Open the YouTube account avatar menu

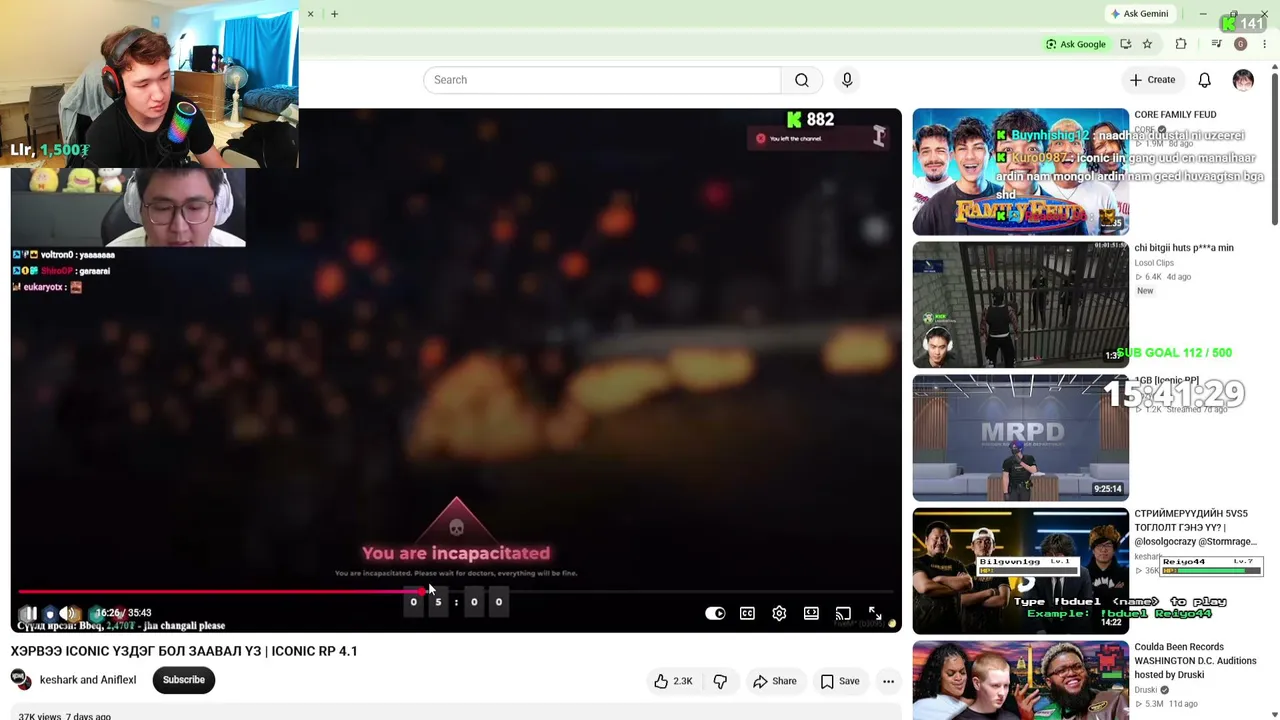point(1243,80)
